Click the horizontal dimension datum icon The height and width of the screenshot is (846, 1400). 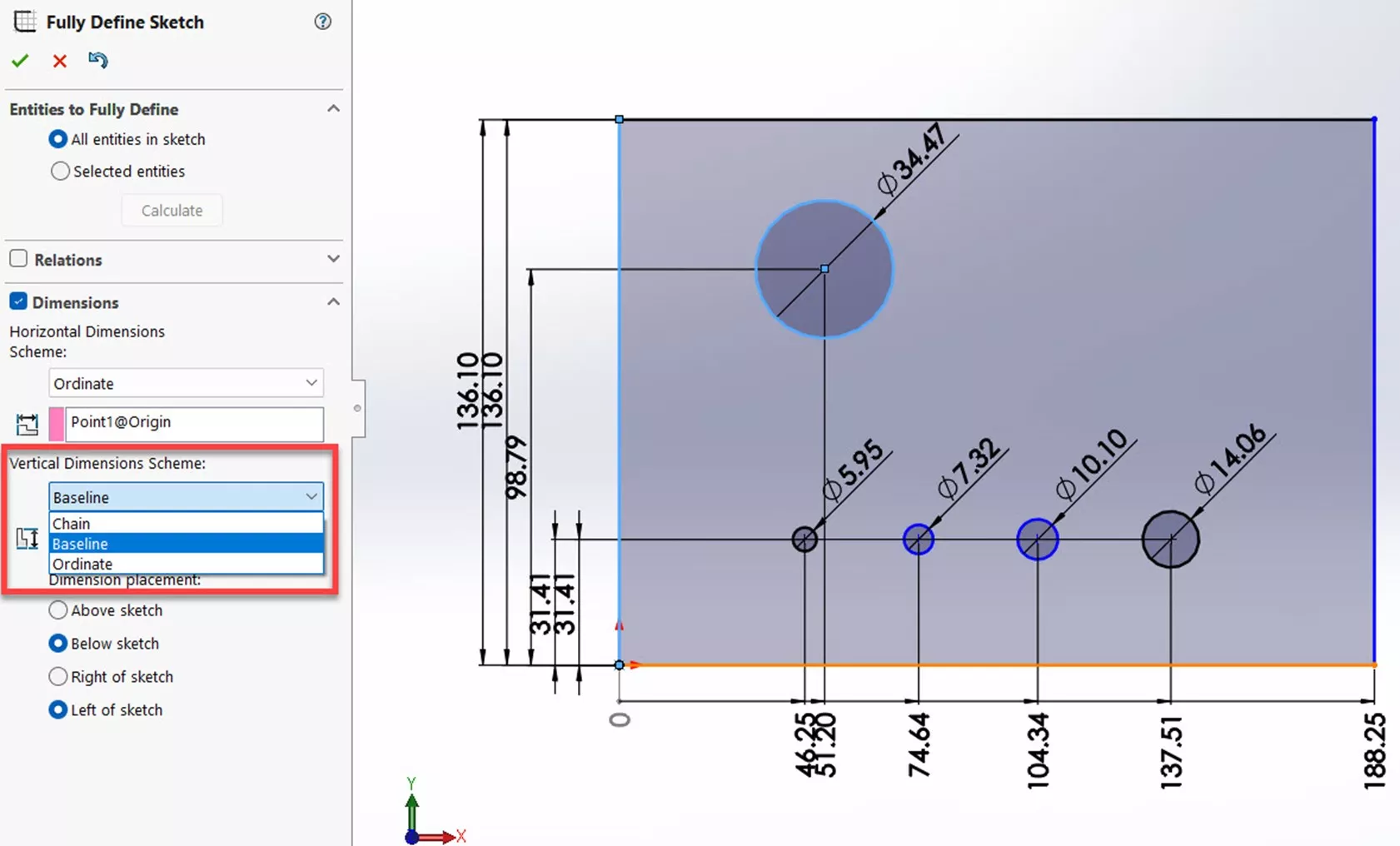pyautogui.click(x=27, y=424)
